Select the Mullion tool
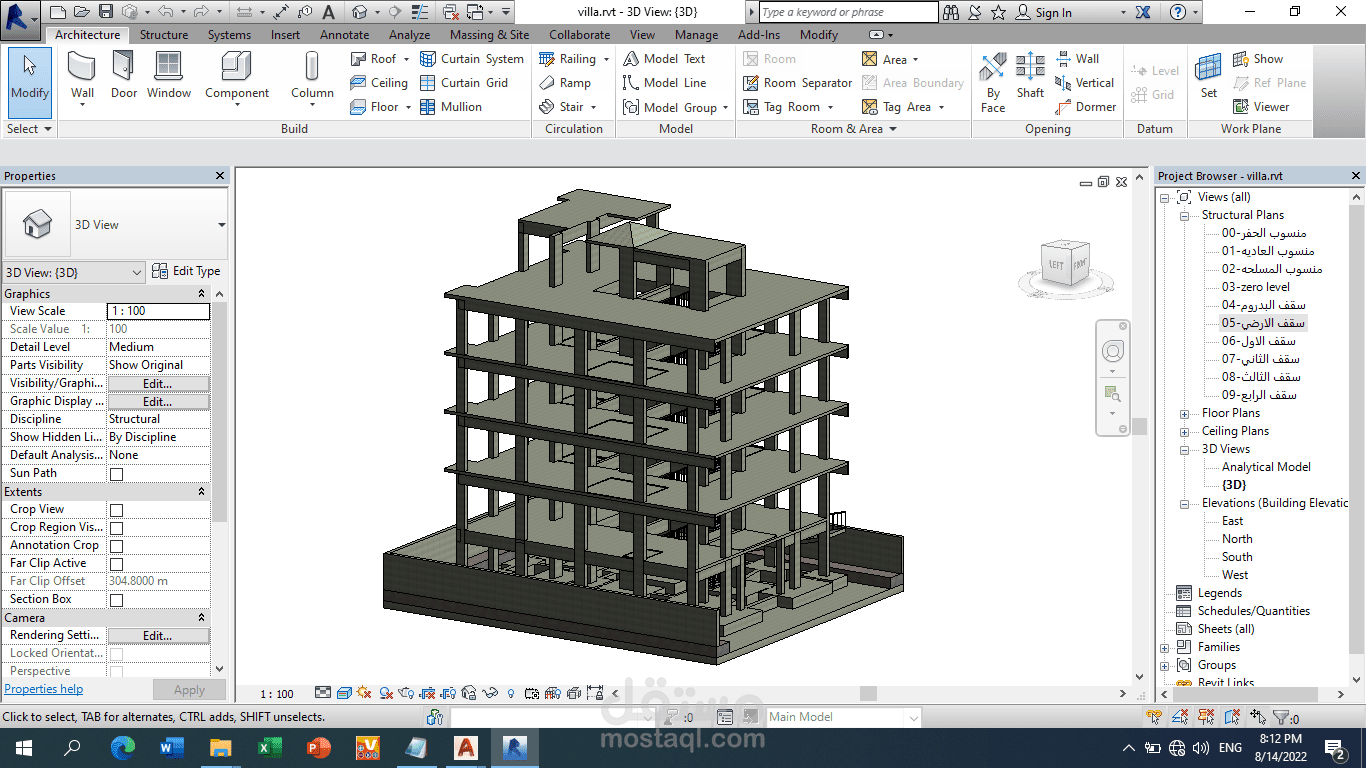This screenshot has width=1366, height=768. click(451, 107)
